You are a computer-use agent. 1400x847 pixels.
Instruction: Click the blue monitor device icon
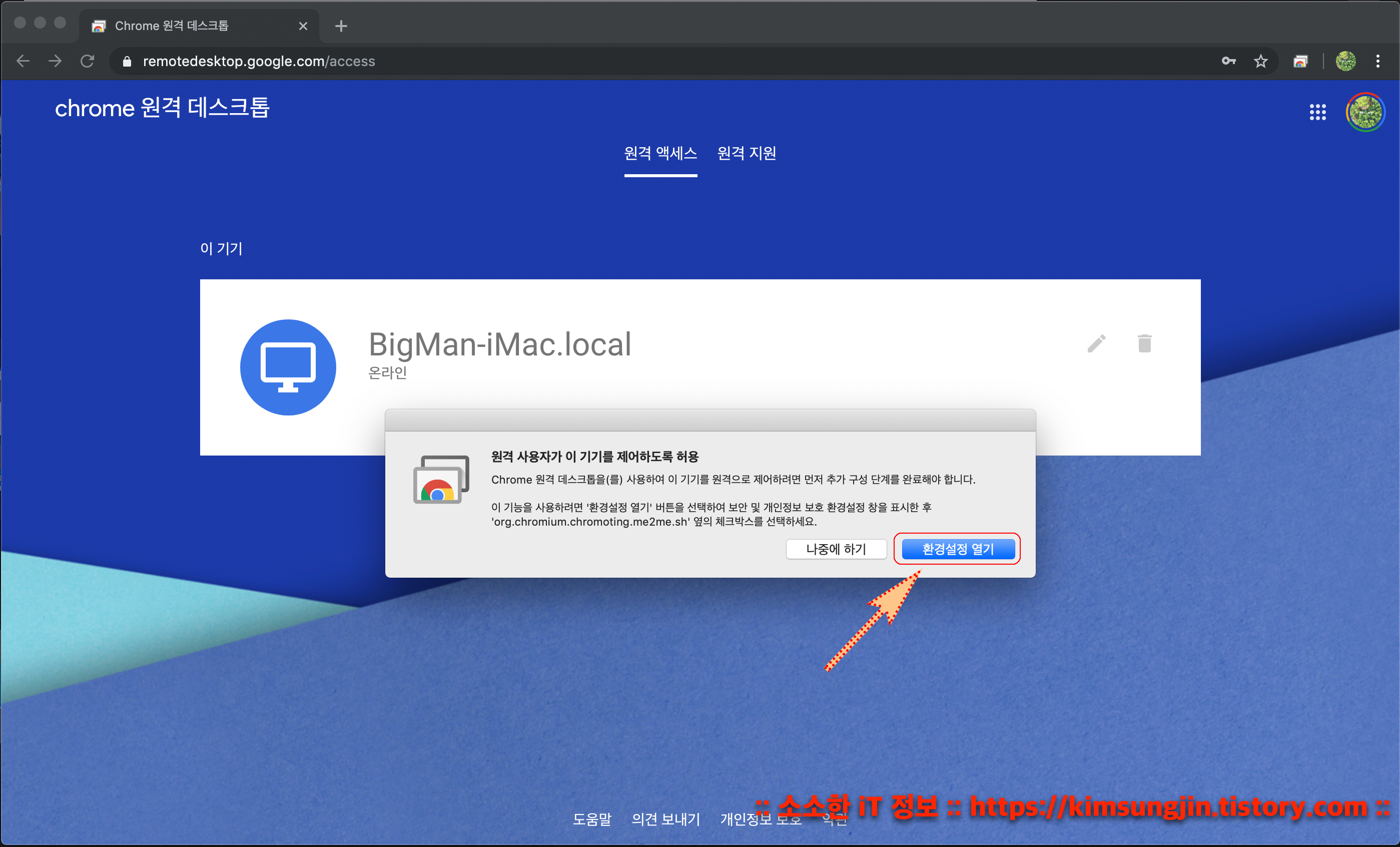point(288,367)
